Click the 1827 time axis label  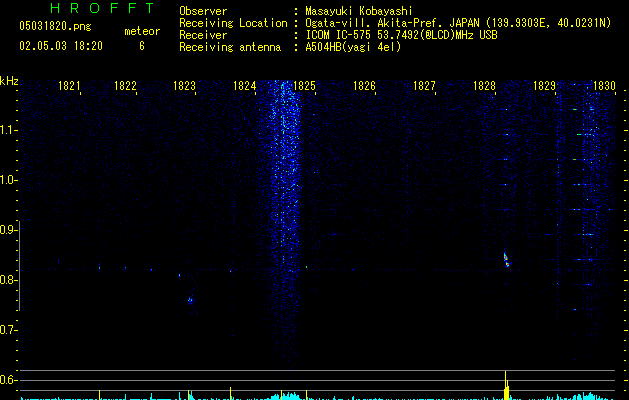(x=424, y=86)
